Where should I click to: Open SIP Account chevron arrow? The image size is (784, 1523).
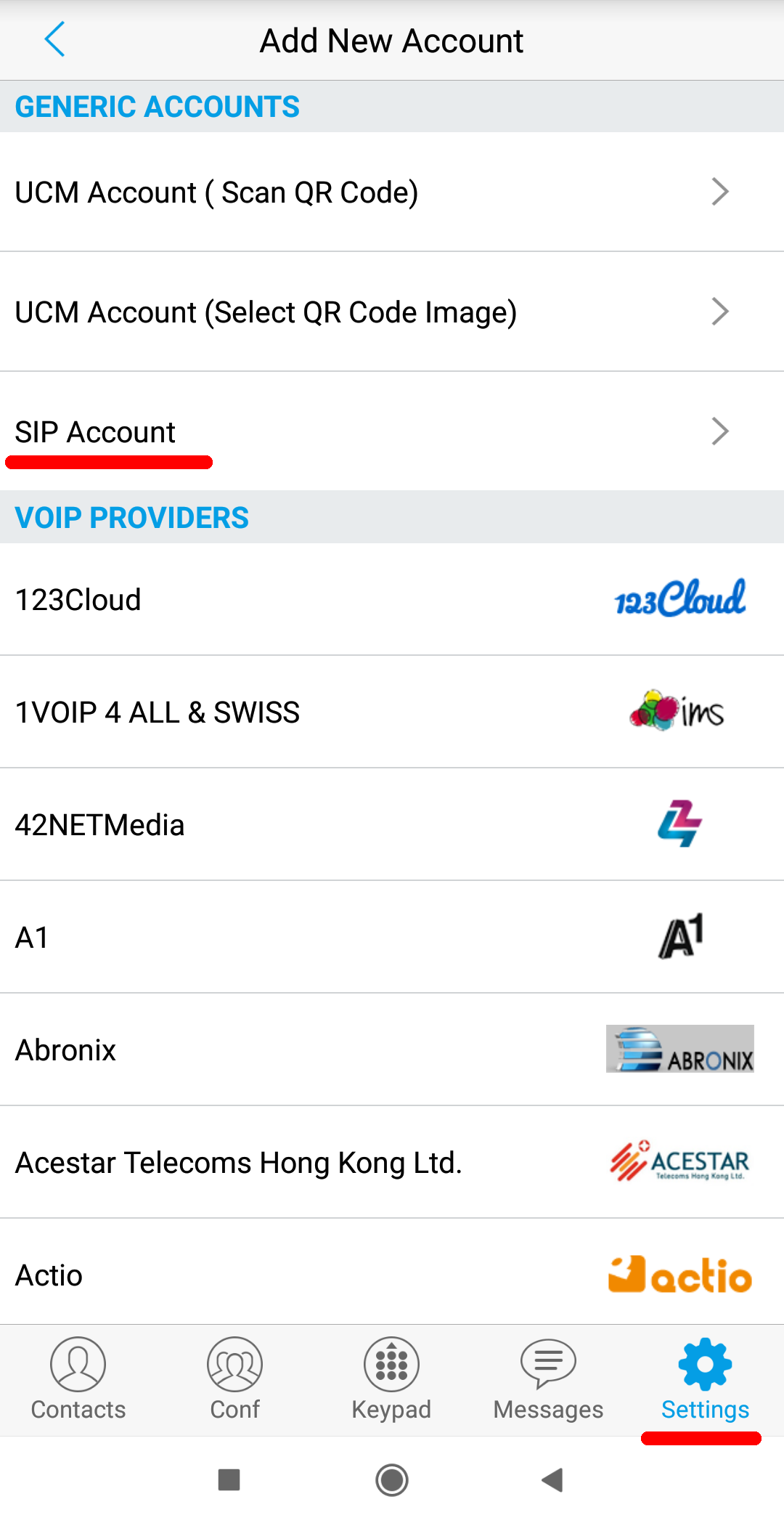(719, 431)
